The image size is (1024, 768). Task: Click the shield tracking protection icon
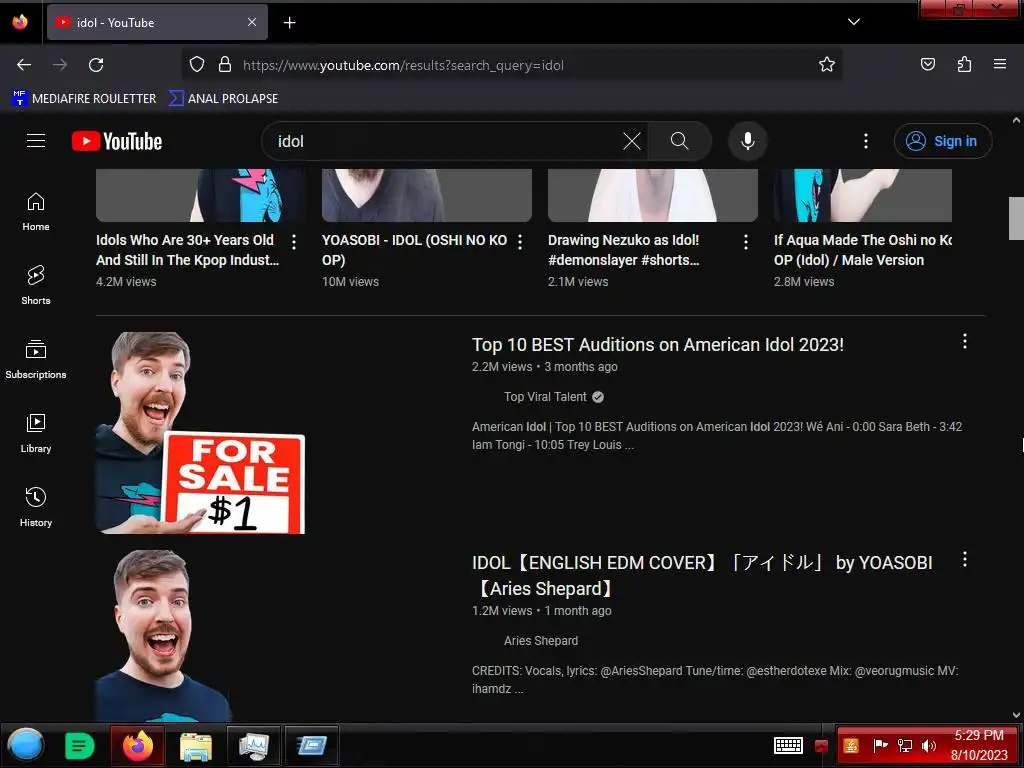click(197, 65)
